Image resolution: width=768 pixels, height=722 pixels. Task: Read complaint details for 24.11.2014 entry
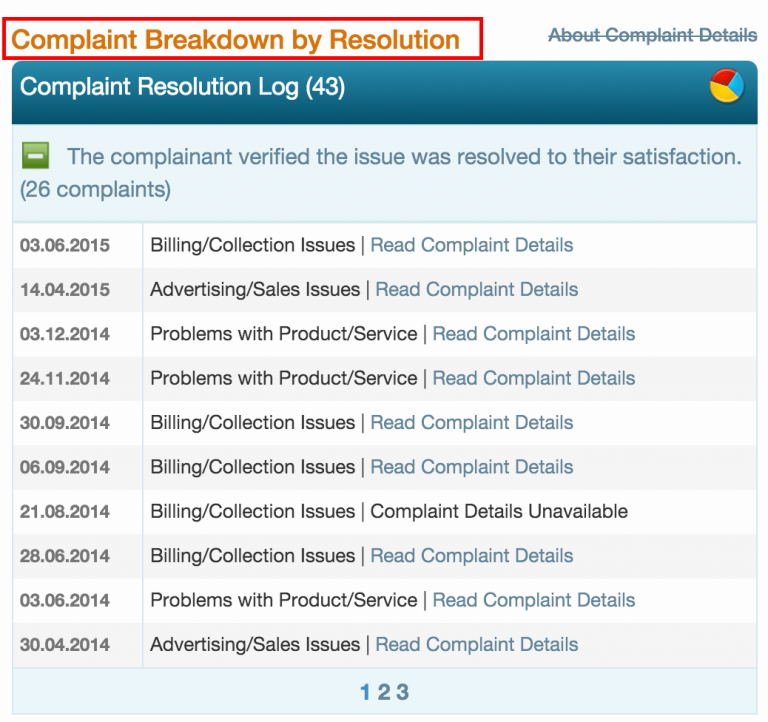click(x=533, y=378)
